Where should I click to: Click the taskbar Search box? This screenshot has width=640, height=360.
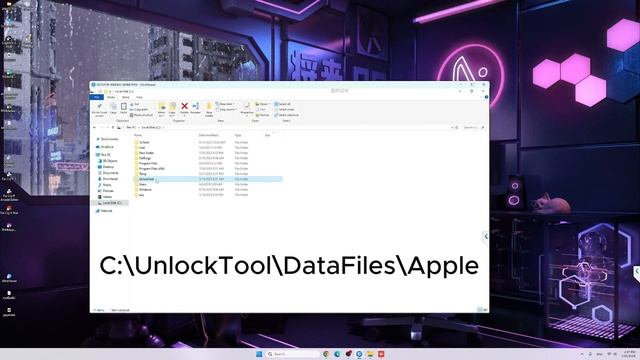[x=293, y=354]
